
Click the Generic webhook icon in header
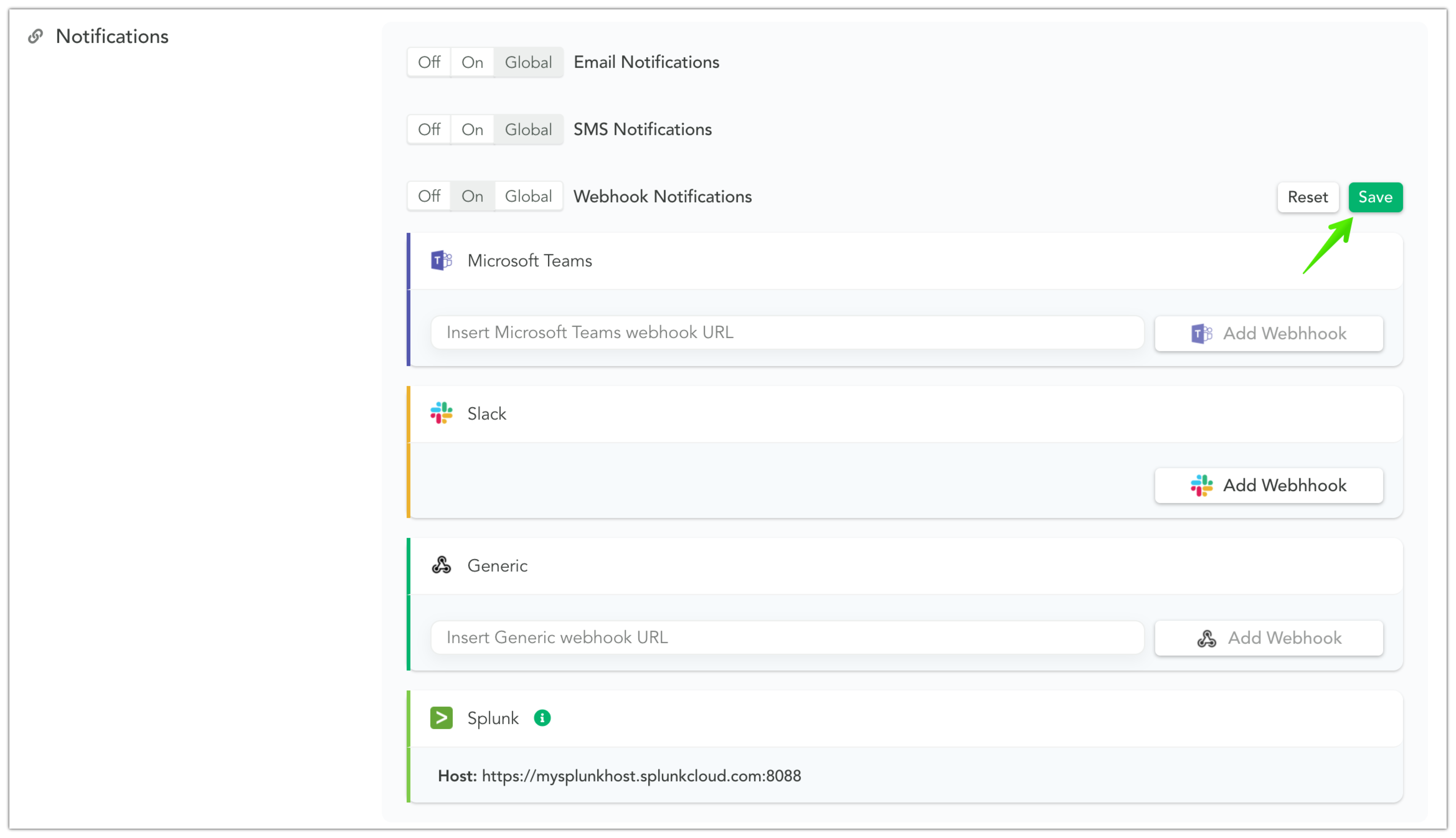click(x=441, y=566)
